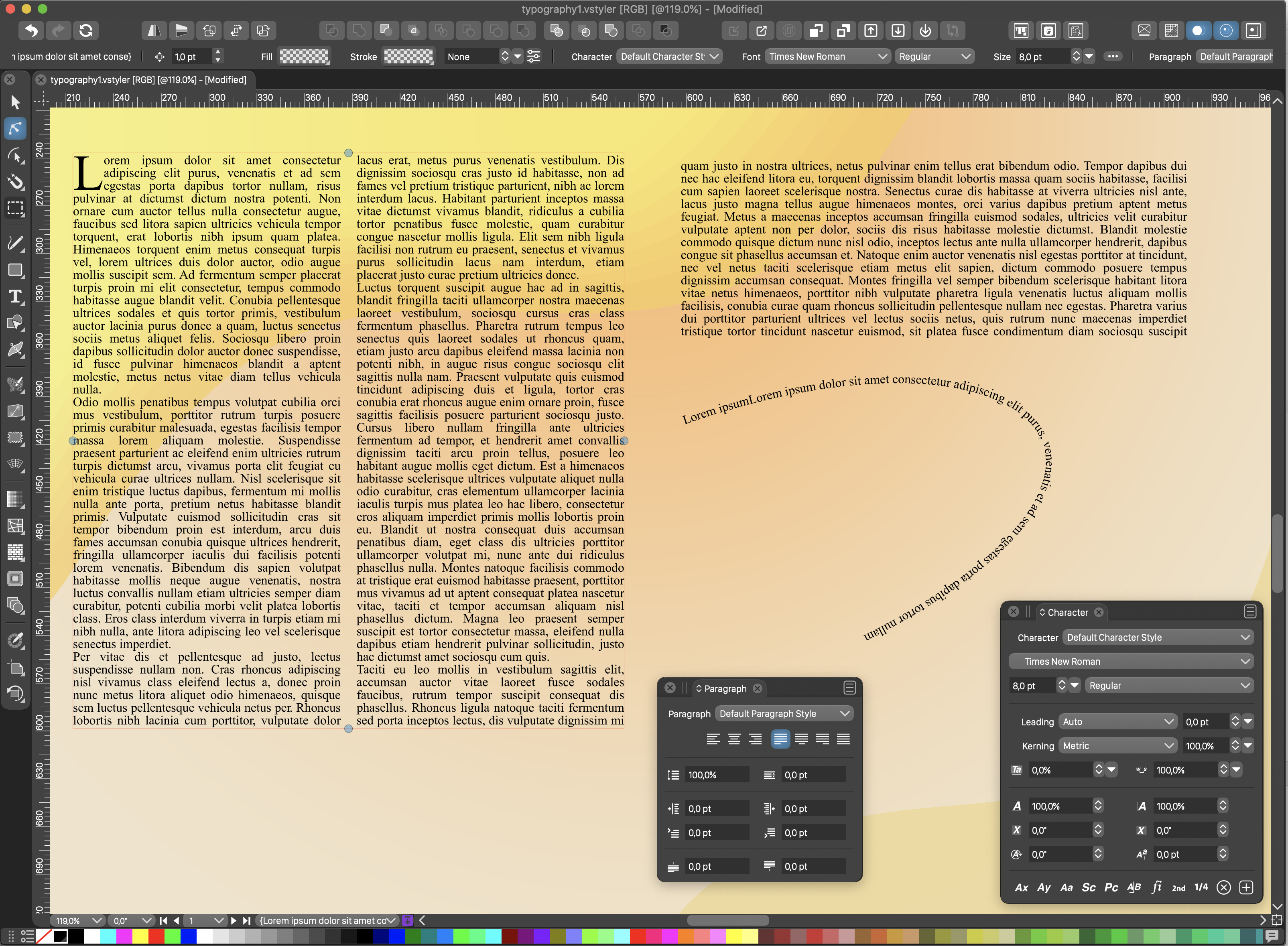The image size is (1288, 946).
Task: Click the Character panel options menu button
Action: pos(1249,611)
